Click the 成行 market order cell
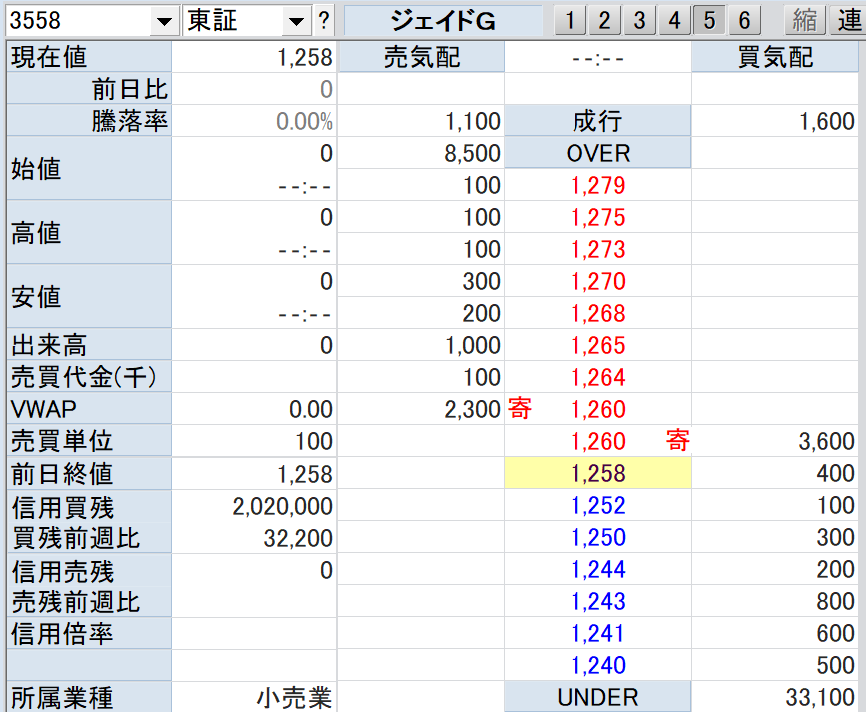Viewport: 866px width, 712px height. [x=598, y=122]
